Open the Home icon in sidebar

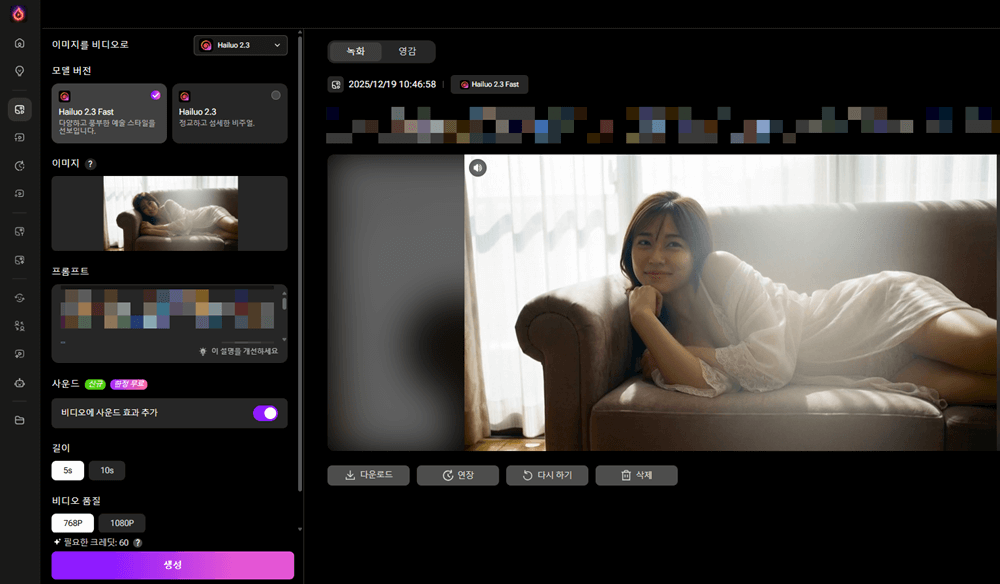[x=19, y=44]
